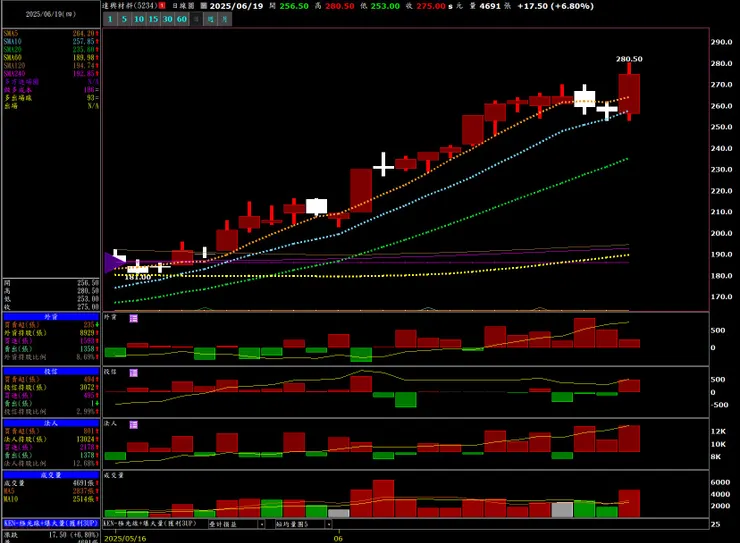Click the red icon after stock code 5234
This screenshot has height=543, width=740.
click(162, 6)
